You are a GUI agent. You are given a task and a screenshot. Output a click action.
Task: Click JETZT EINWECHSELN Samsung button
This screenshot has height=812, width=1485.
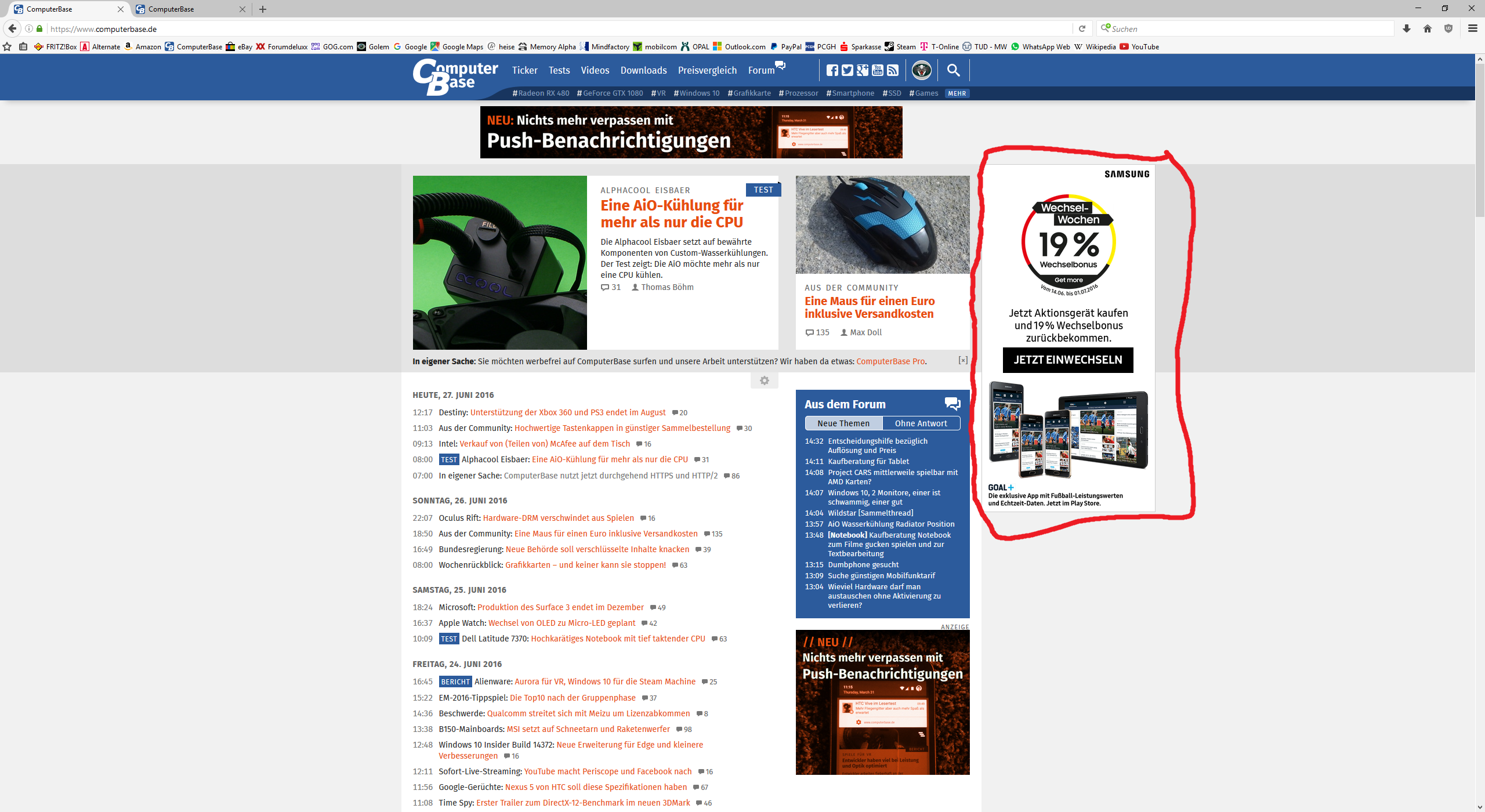(1068, 360)
